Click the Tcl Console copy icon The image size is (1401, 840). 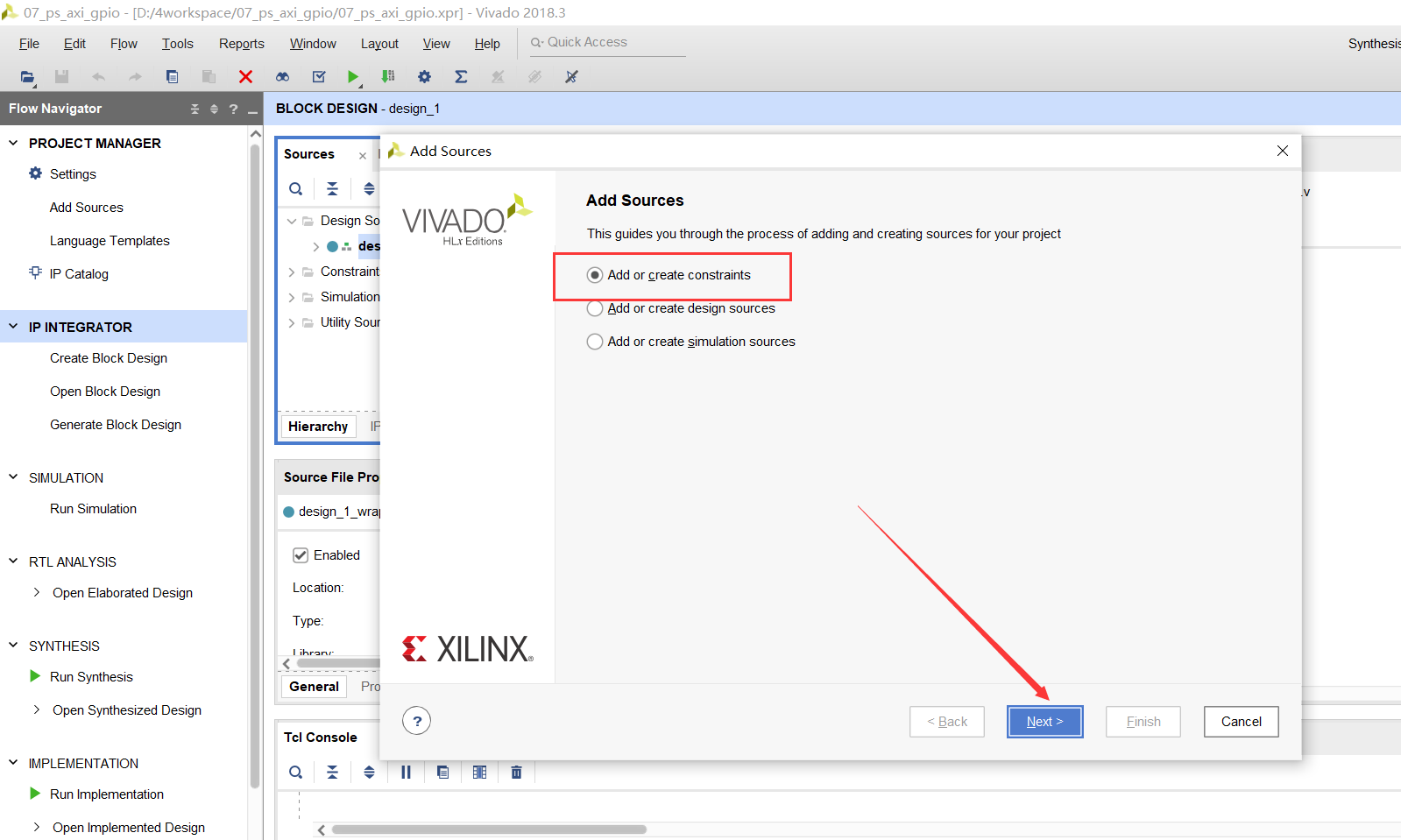(x=442, y=772)
